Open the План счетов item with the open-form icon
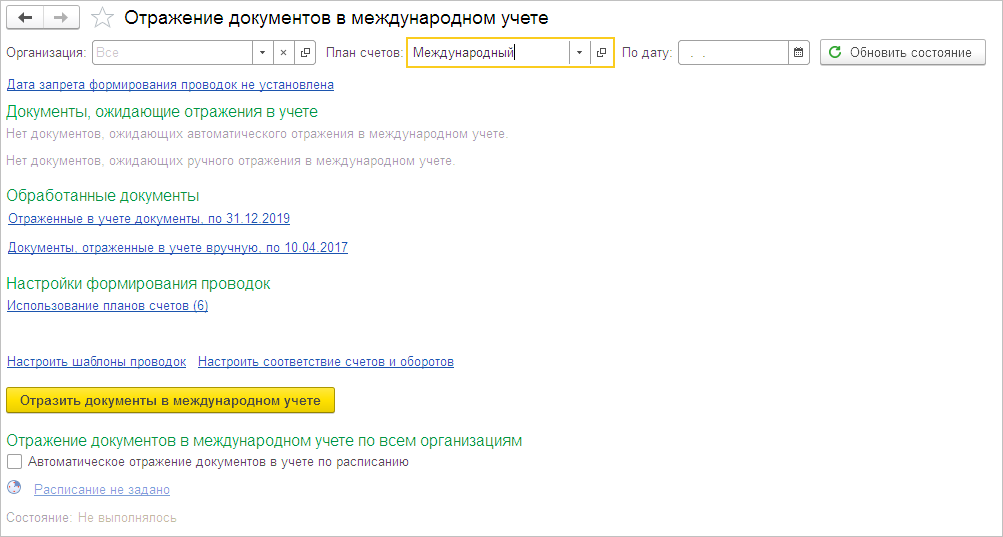The width and height of the screenshot is (1003, 537). point(601,53)
